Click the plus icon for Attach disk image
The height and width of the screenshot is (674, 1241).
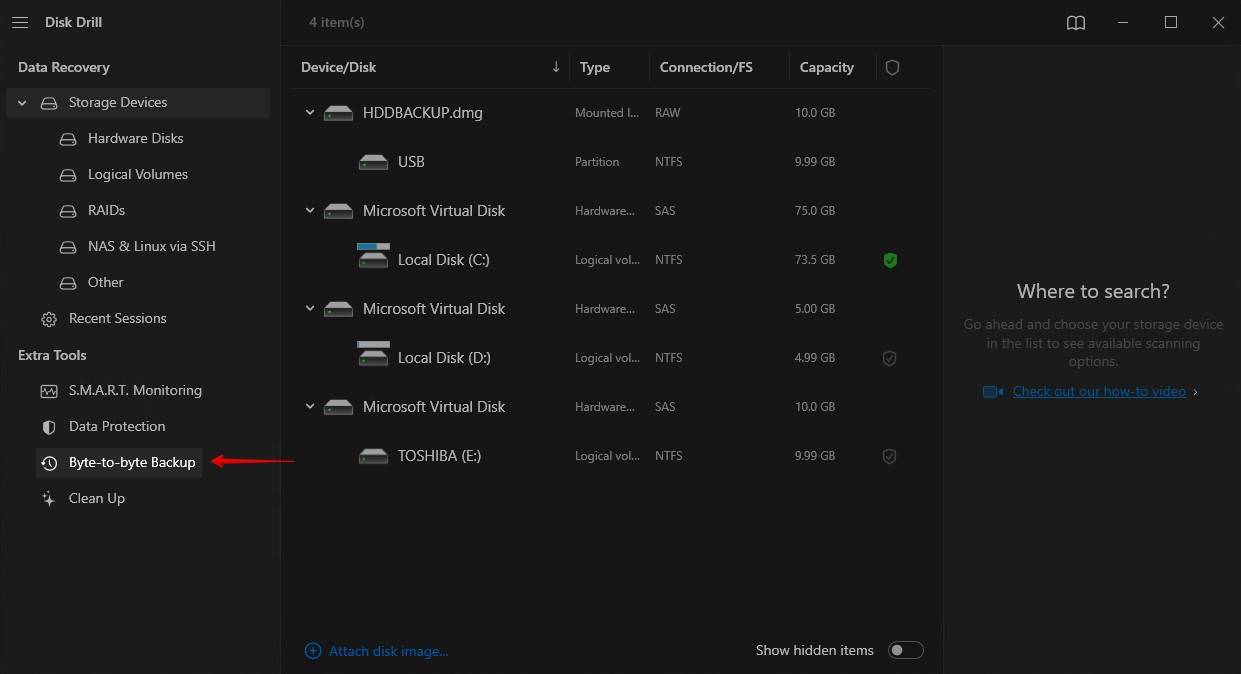coord(313,651)
